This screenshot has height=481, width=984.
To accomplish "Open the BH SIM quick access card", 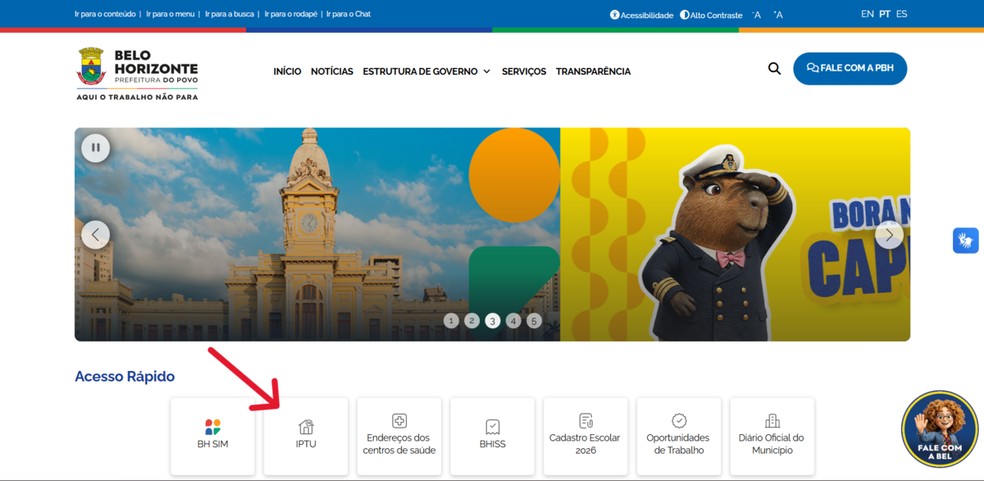I will 213,436.
